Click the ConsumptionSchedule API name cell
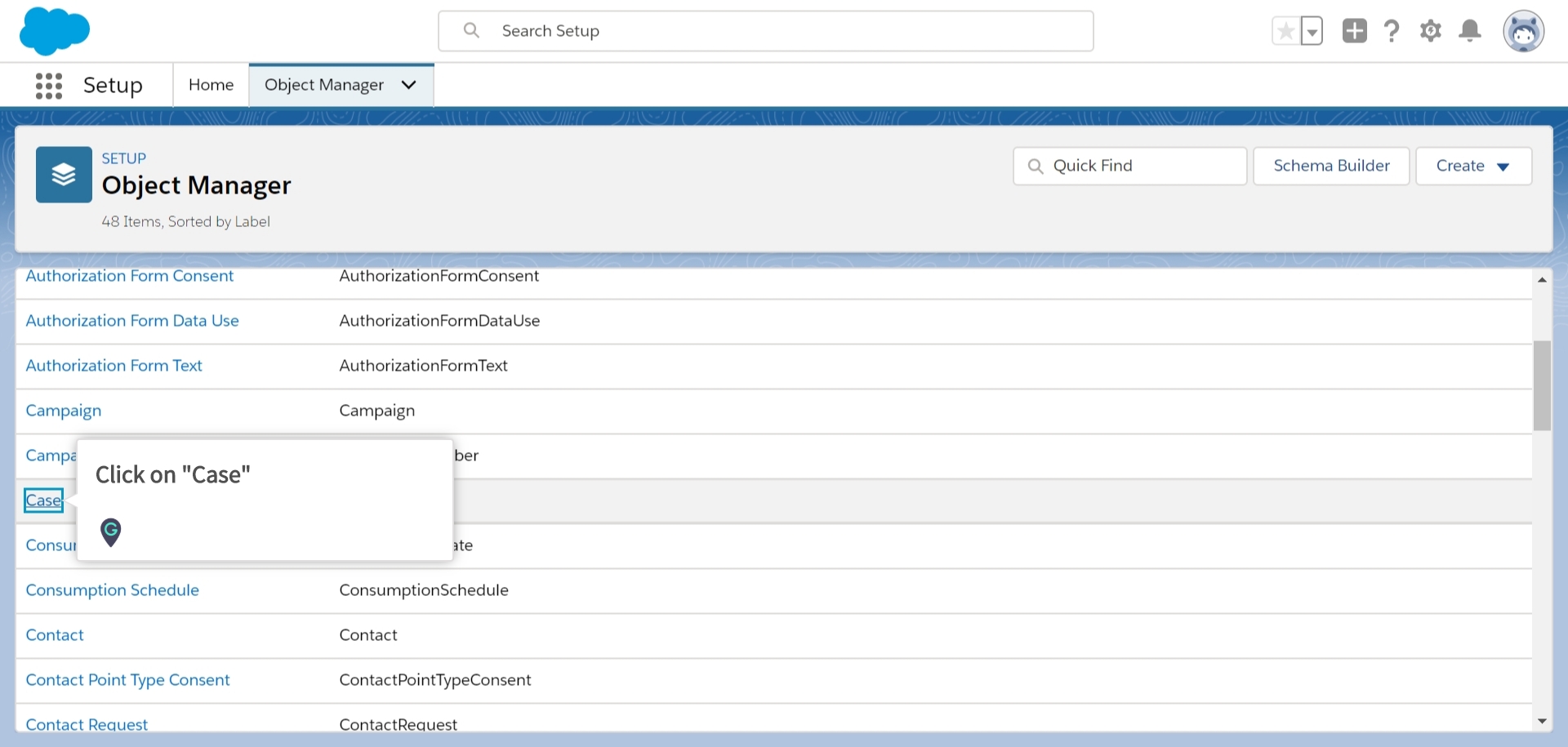Screen dimensions: 1568x747 (424, 590)
